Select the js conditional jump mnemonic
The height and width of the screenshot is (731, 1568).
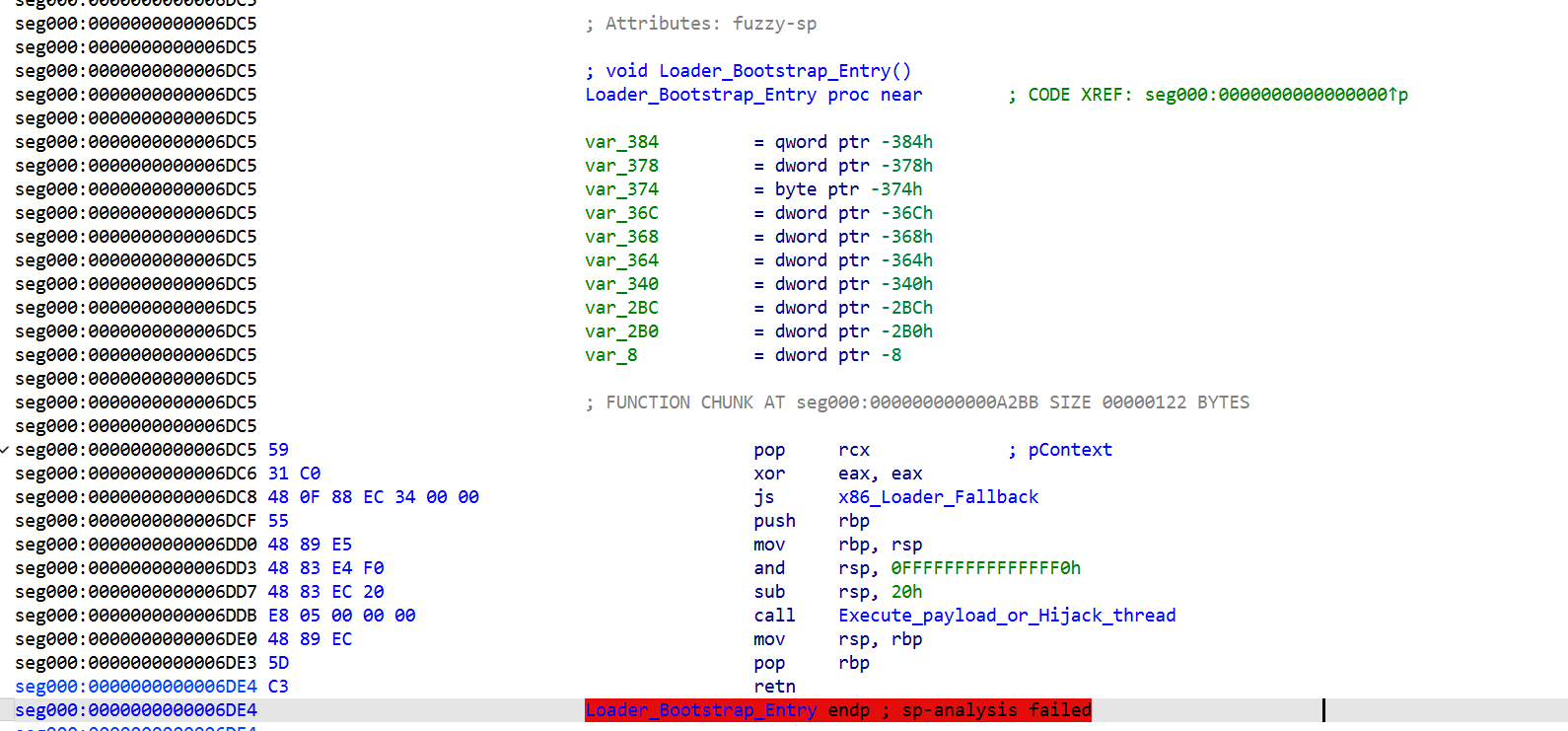click(x=763, y=497)
